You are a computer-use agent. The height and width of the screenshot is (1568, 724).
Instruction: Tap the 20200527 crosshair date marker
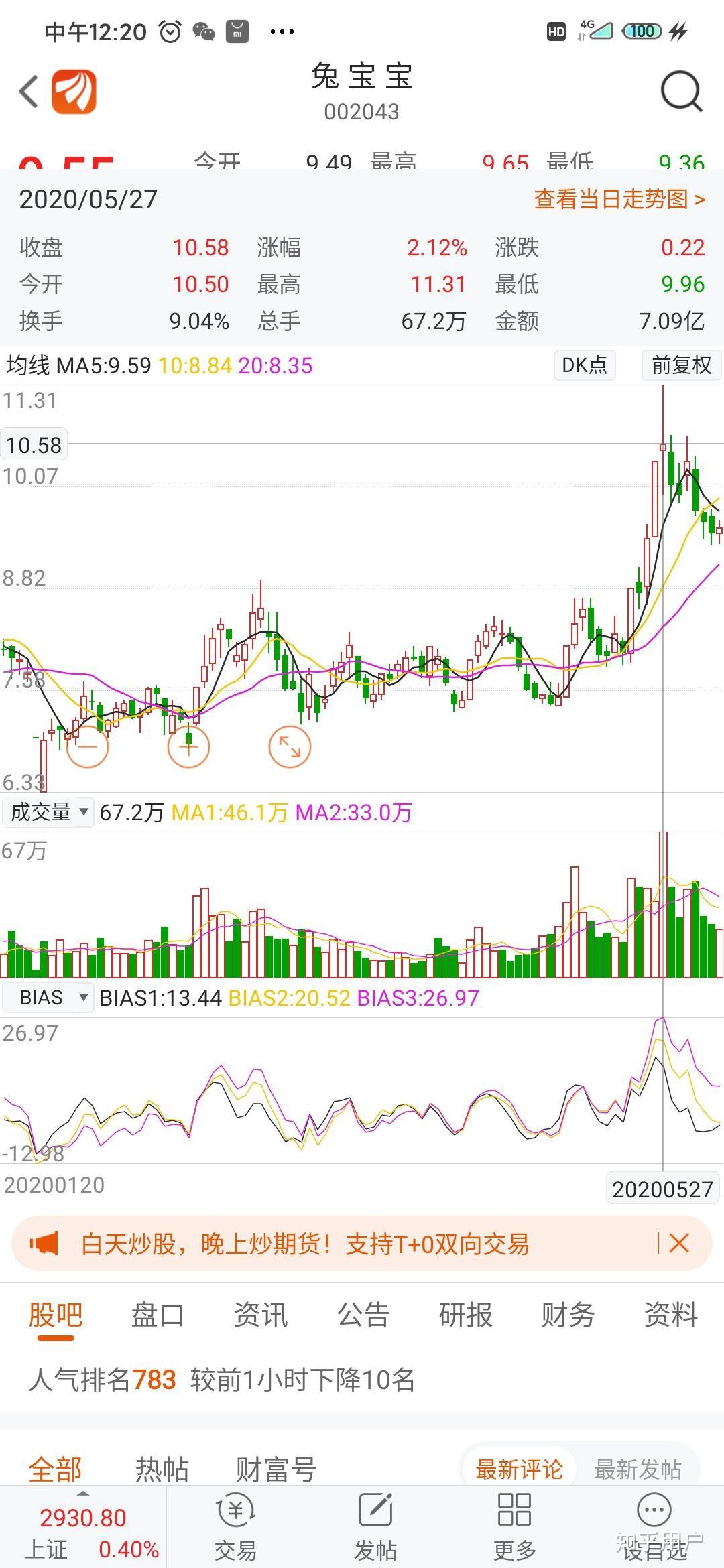click(x=662, y=1189)
